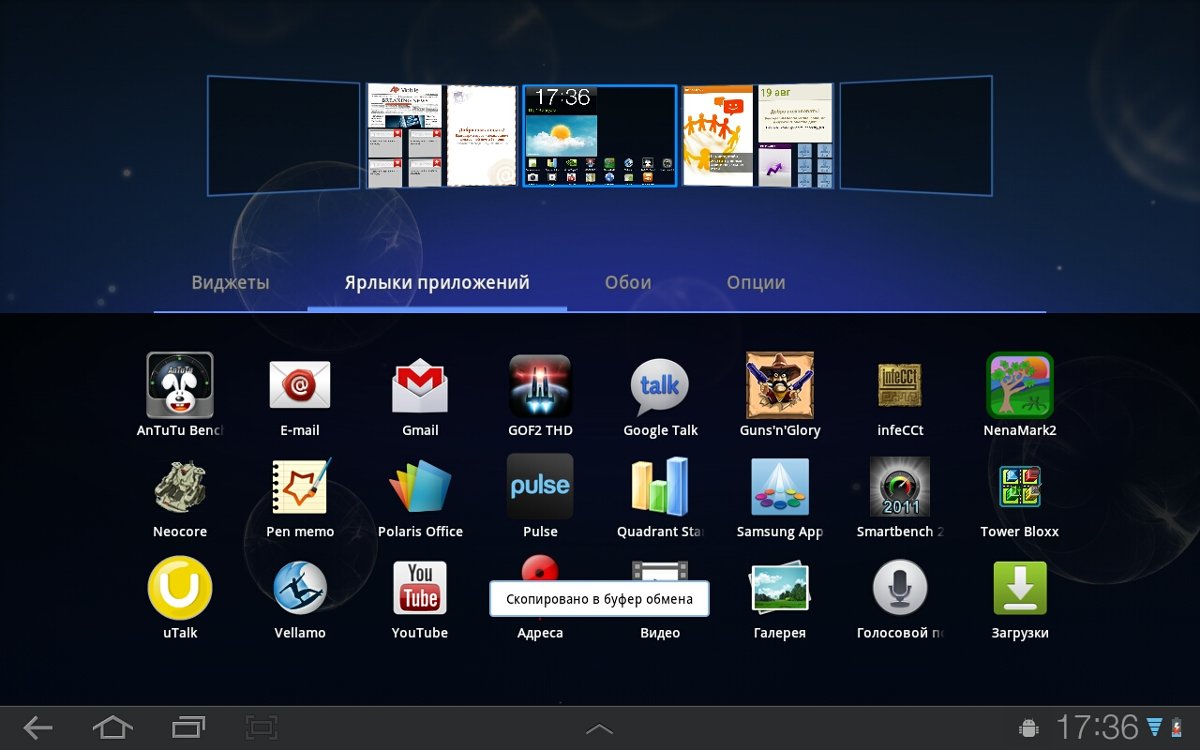1200x750 pixels.
Task: Select the center home screen thumbnail
Action: coord(599,136)
